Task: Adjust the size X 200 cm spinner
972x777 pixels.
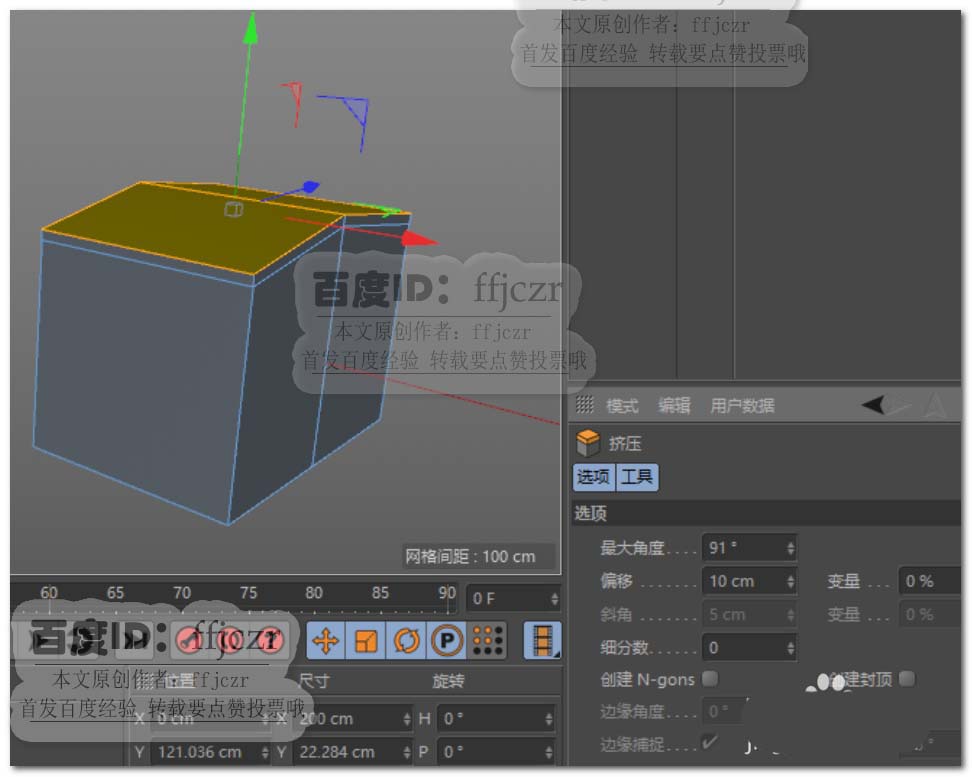Action: click(x=407, y=719)
